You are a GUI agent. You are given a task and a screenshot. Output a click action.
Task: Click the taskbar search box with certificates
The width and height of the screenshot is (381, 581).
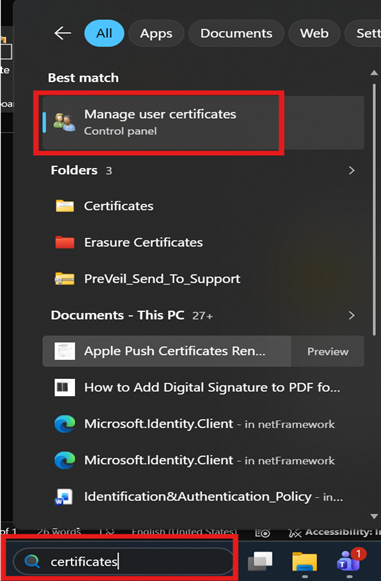(124, 562)
